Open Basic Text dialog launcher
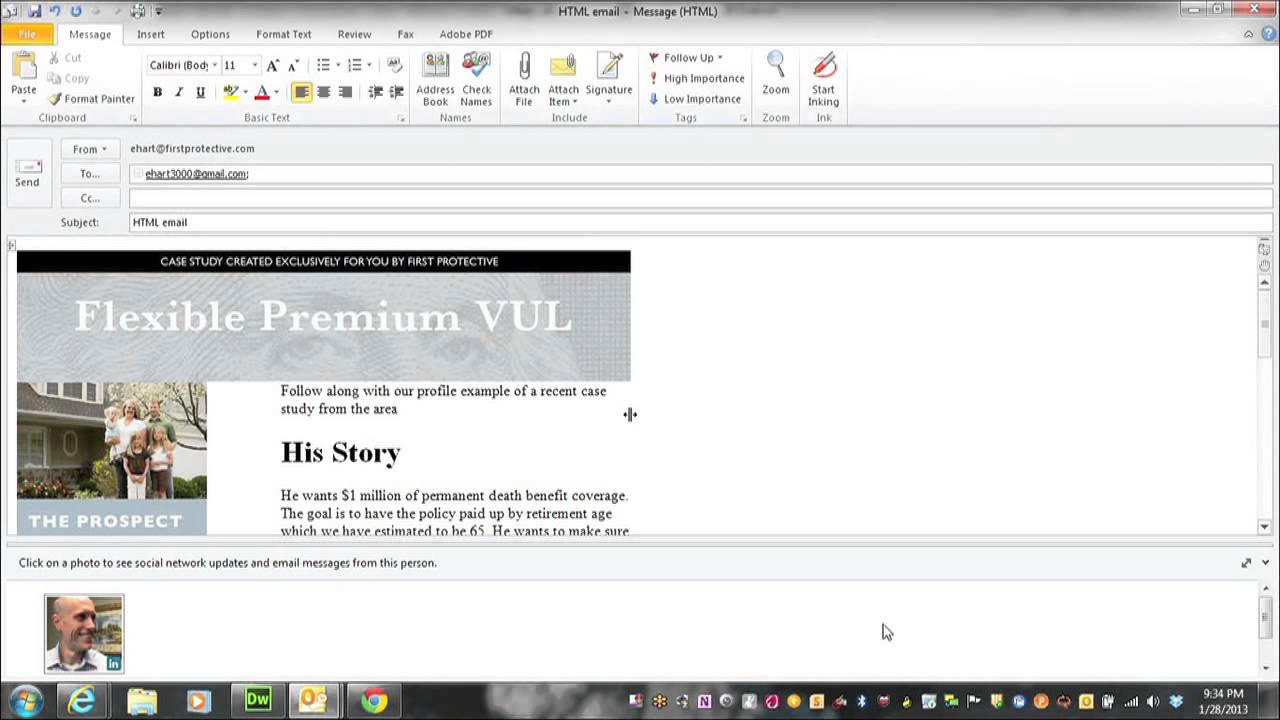Screen dimensions: 1280x720 [x=401, y=118]
